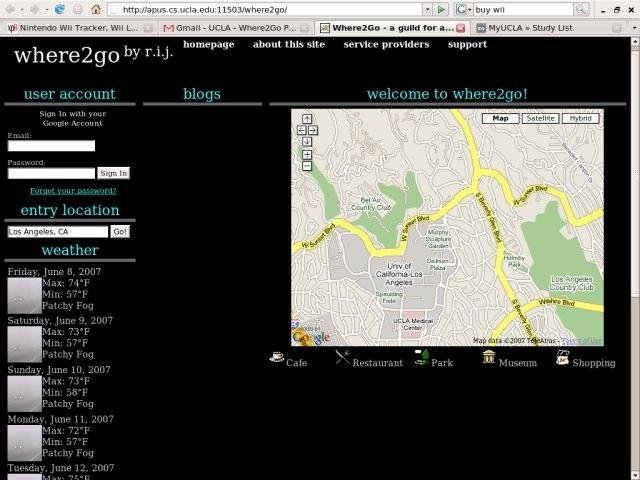
Task: Open the support menu item
Action: coord(467,44)
